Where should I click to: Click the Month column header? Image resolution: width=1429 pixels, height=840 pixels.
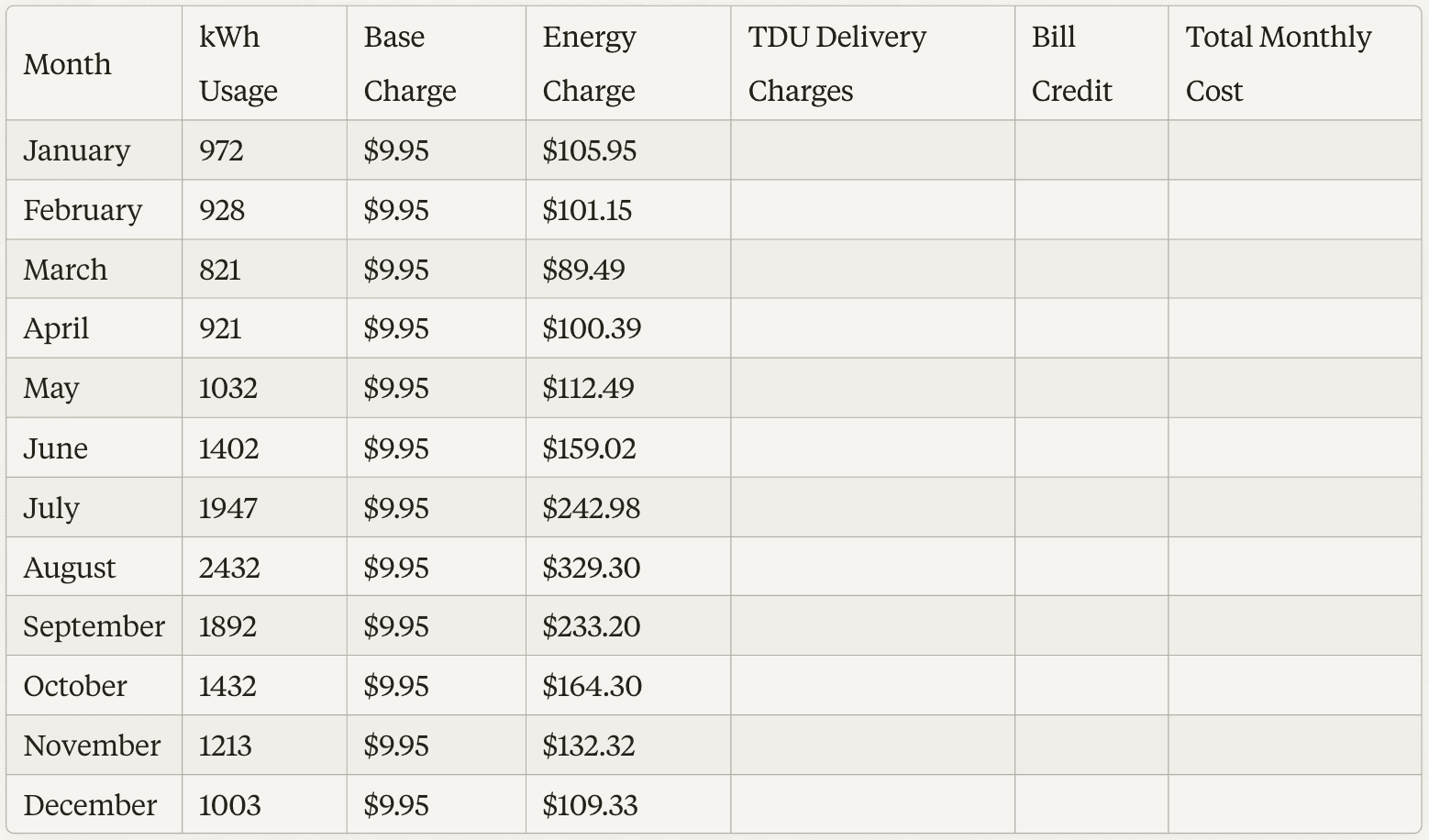68,64
